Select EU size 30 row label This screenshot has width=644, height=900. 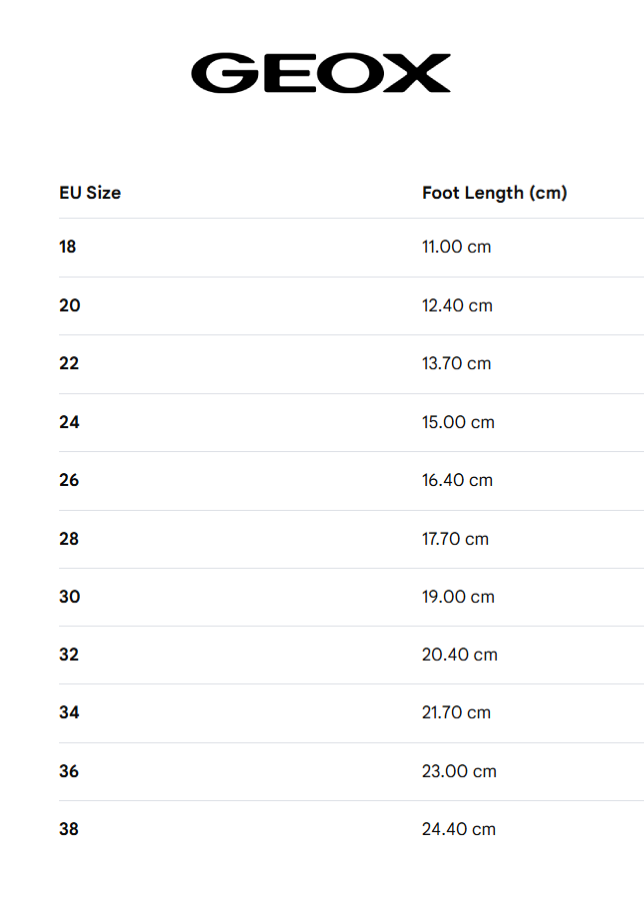click(x=69, y=596)
